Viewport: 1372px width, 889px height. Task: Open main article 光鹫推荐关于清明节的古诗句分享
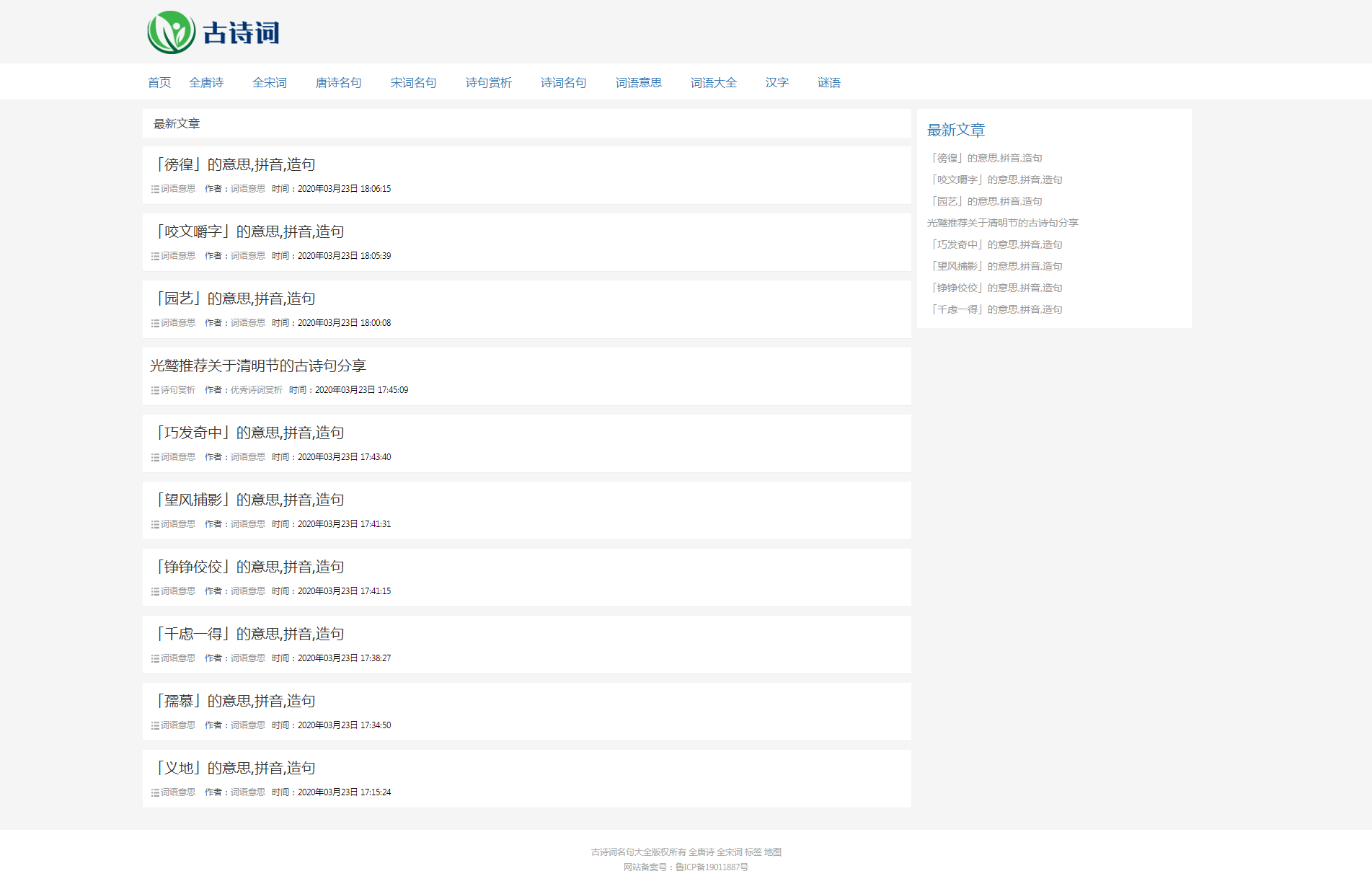click(x=258, y=366)
